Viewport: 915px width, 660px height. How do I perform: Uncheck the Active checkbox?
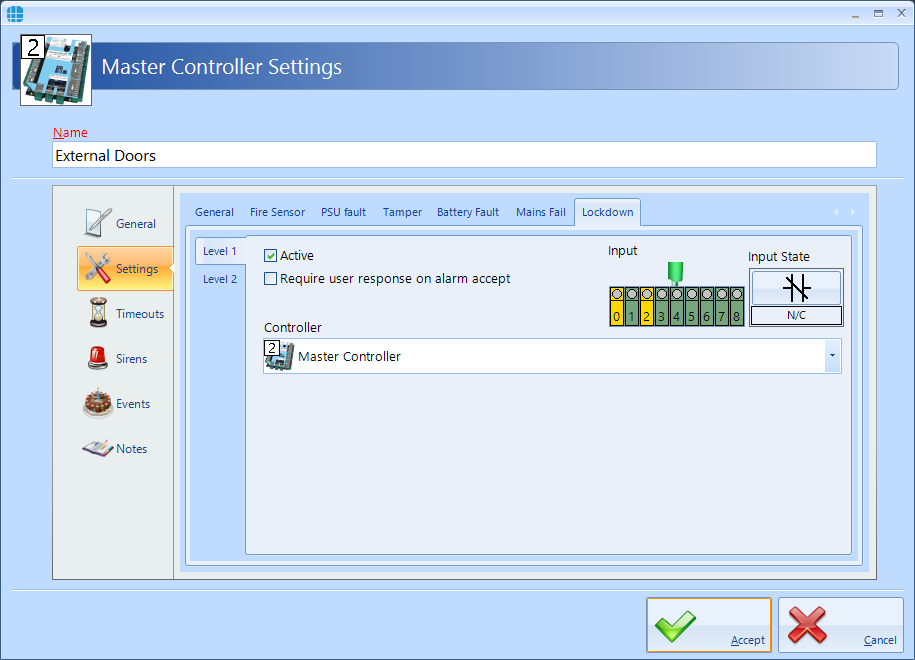pos(270,256)
